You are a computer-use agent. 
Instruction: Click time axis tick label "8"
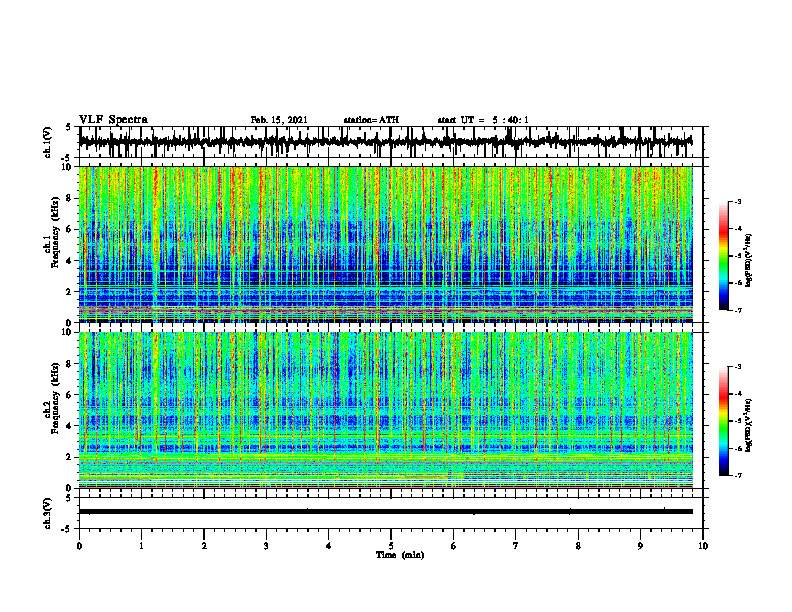(x=578, y=546)
